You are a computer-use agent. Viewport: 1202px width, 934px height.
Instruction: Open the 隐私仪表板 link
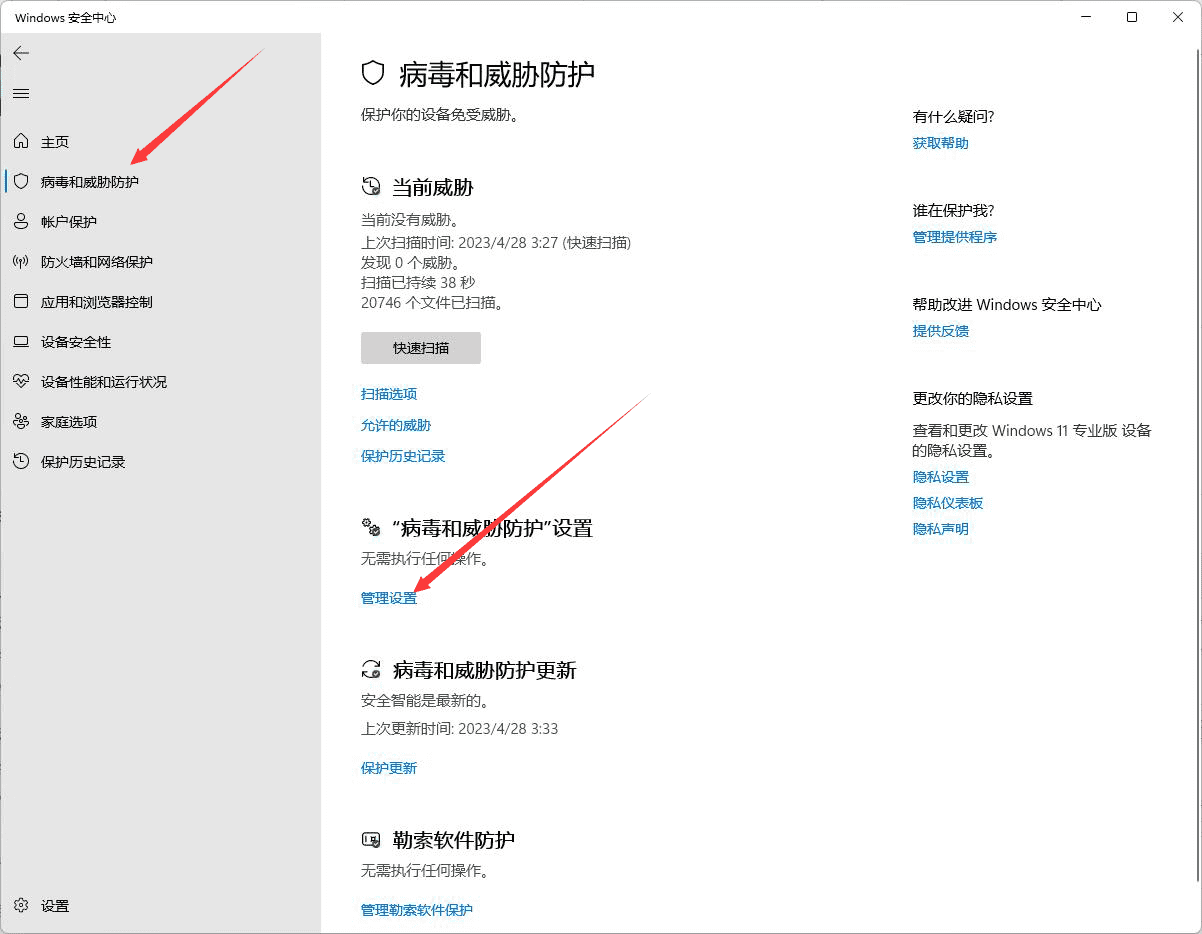947,502
